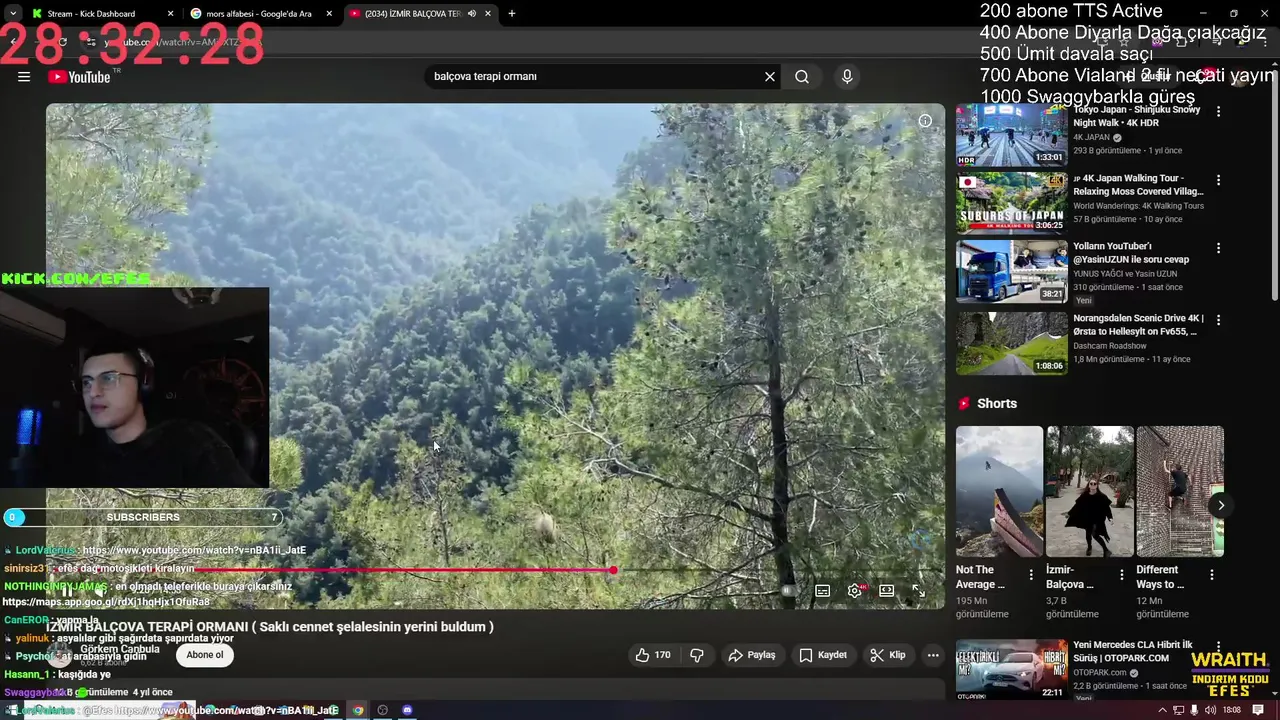Open the 4K Japan Walking Tour thumbnail

point(1011,203)
